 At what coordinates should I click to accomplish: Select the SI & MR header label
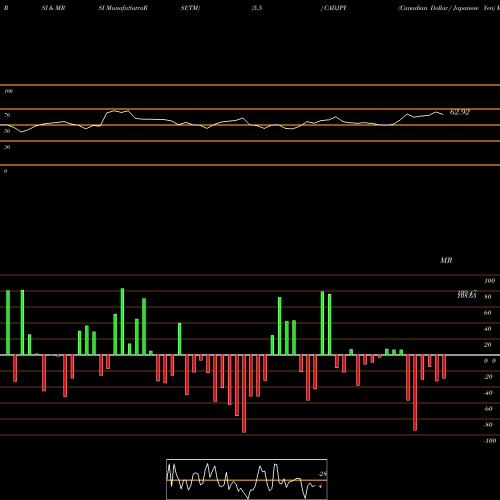coord(53,8)
